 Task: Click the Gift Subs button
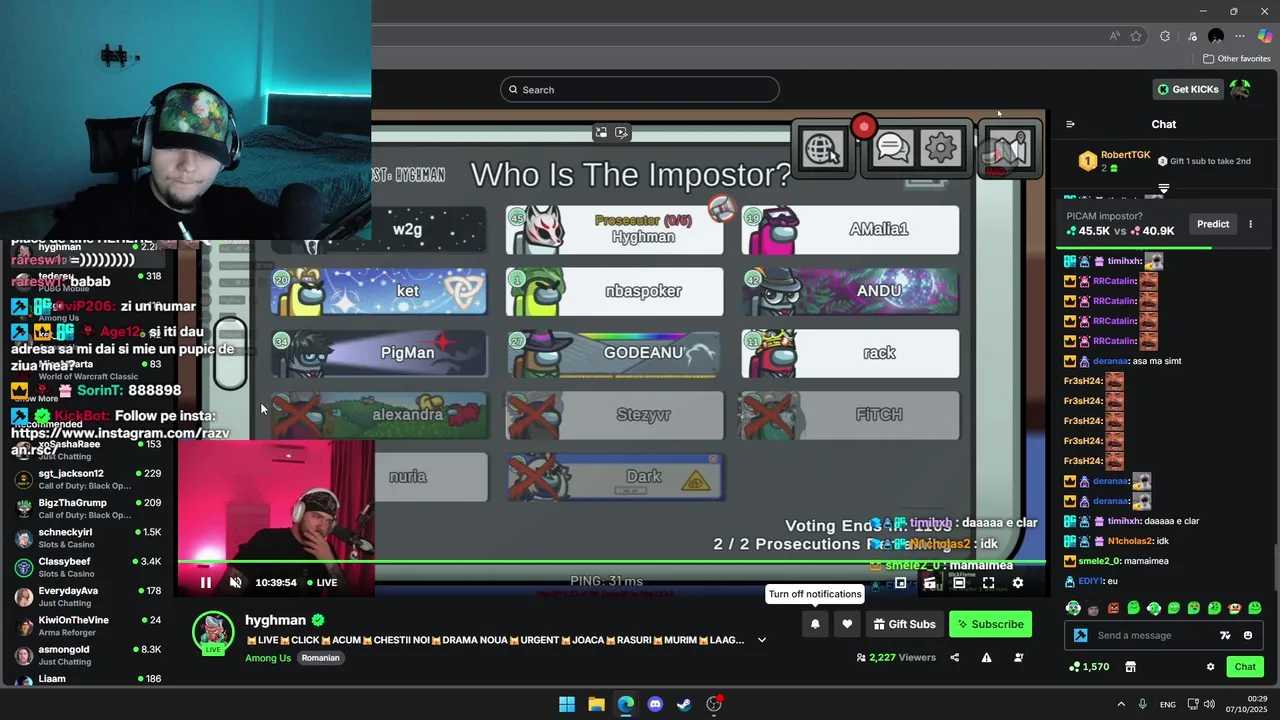pos(904,624)
